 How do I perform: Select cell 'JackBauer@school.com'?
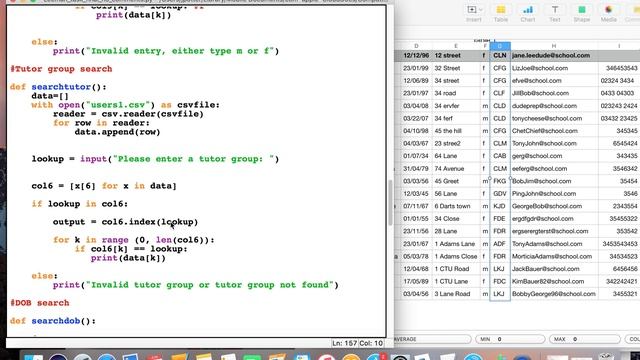click(x=545, y=269)
